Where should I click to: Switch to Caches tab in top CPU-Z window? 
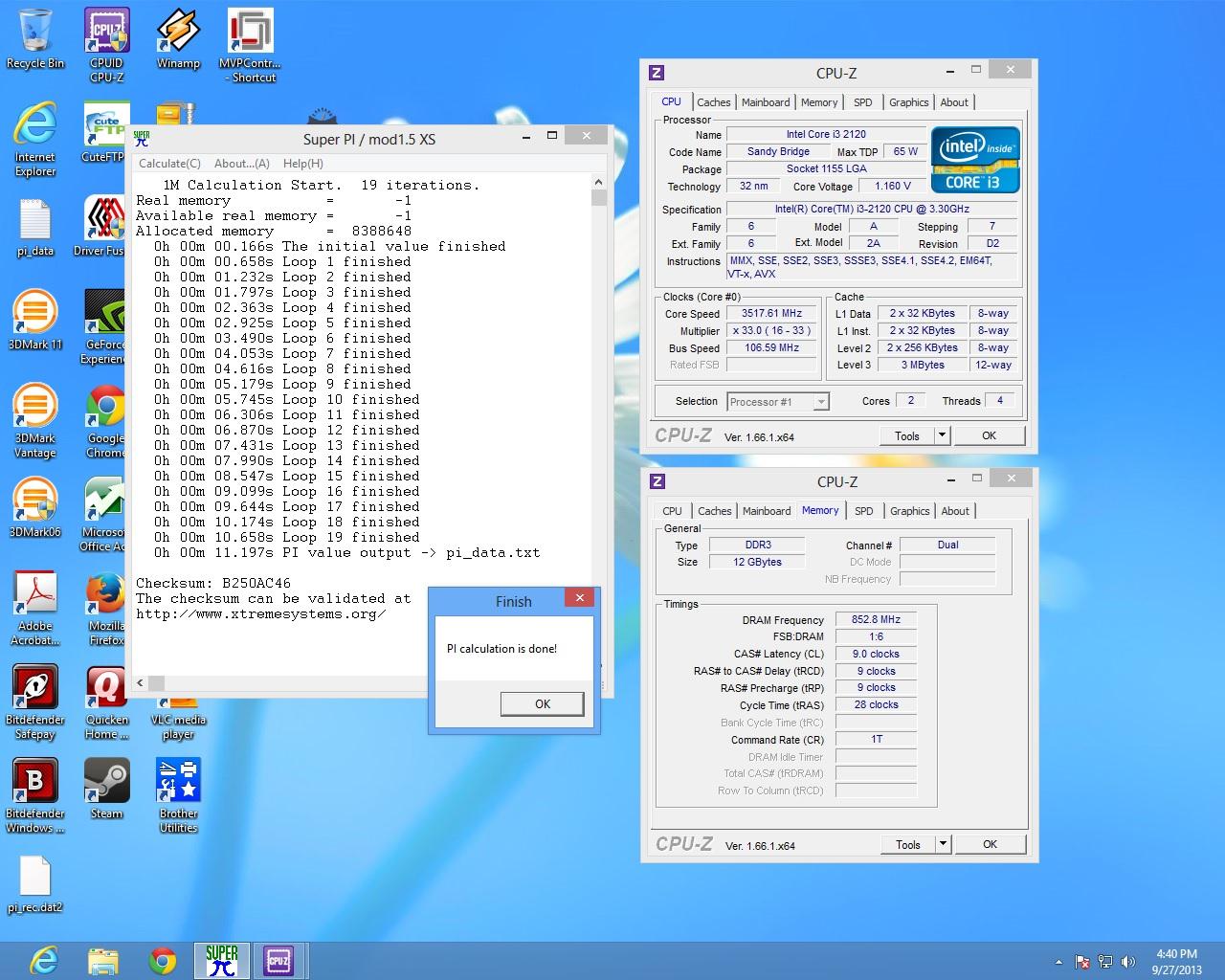coord(713,102)
